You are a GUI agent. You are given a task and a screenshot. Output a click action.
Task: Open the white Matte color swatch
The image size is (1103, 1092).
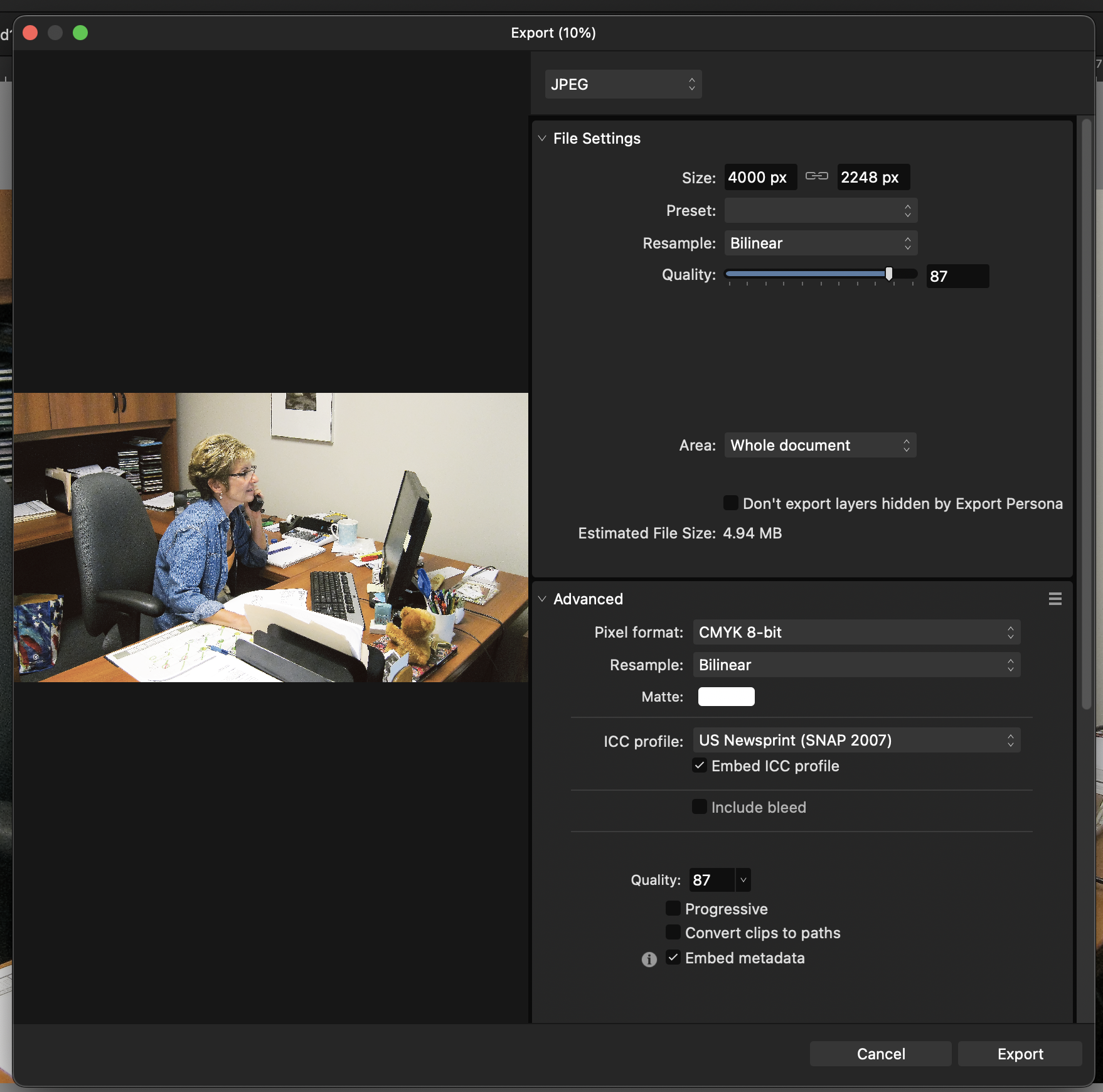726,697
